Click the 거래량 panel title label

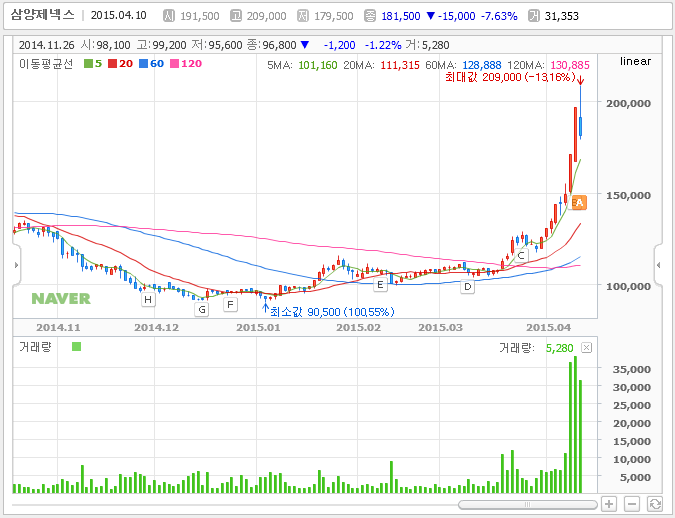35,347
